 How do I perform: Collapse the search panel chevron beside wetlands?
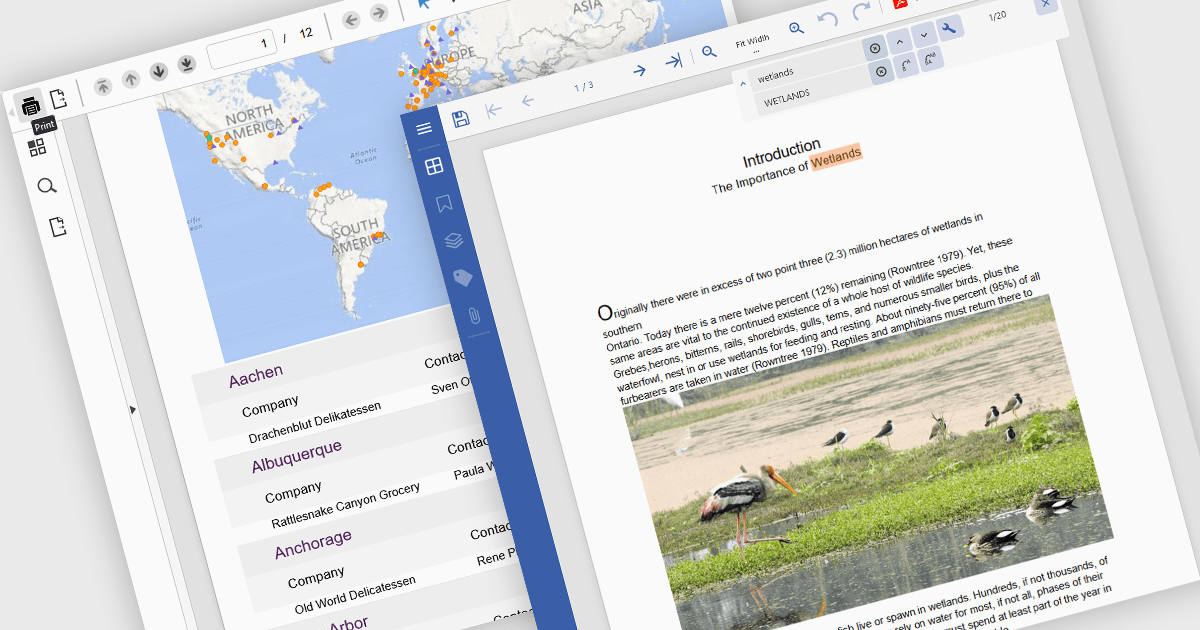743,83
